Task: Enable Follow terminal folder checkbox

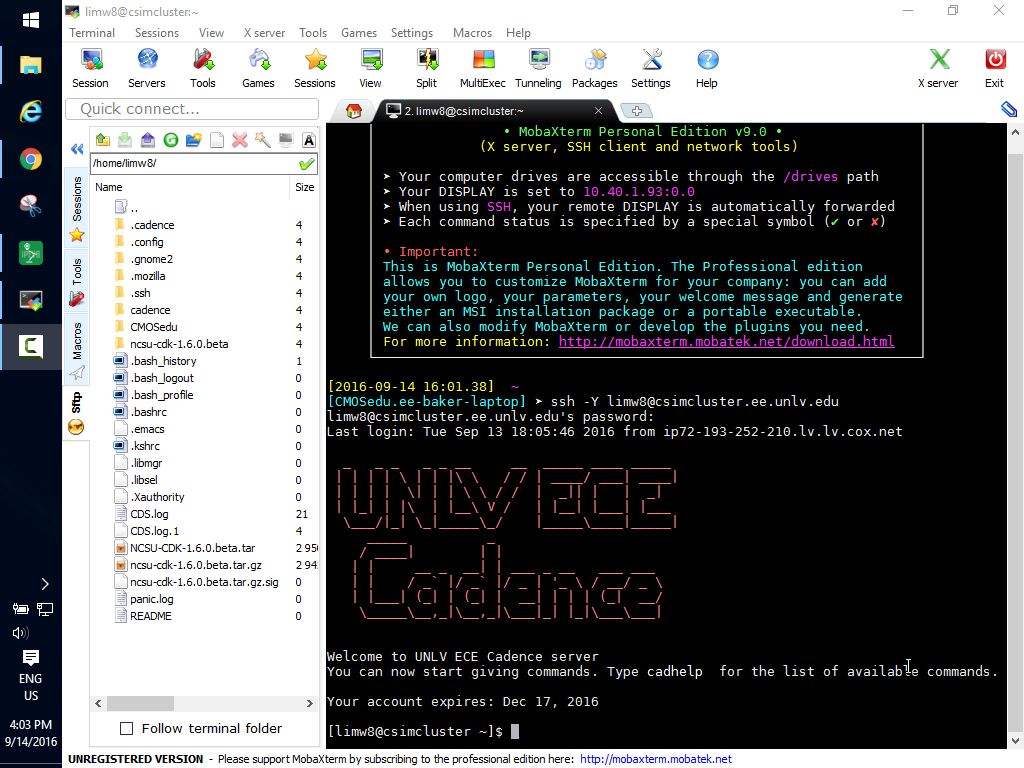Action: tap(127, 728)
